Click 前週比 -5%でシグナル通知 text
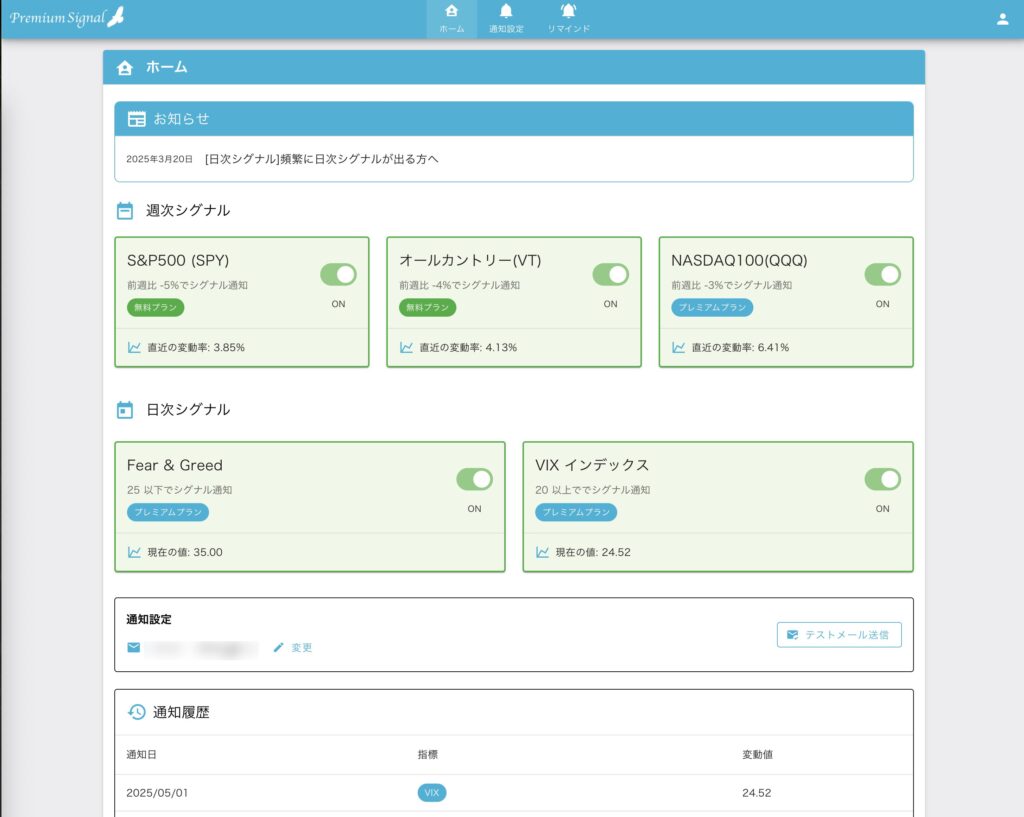The width and height of the screenshot is (1024, 817). pyautogui.click(x=187, y=285)
